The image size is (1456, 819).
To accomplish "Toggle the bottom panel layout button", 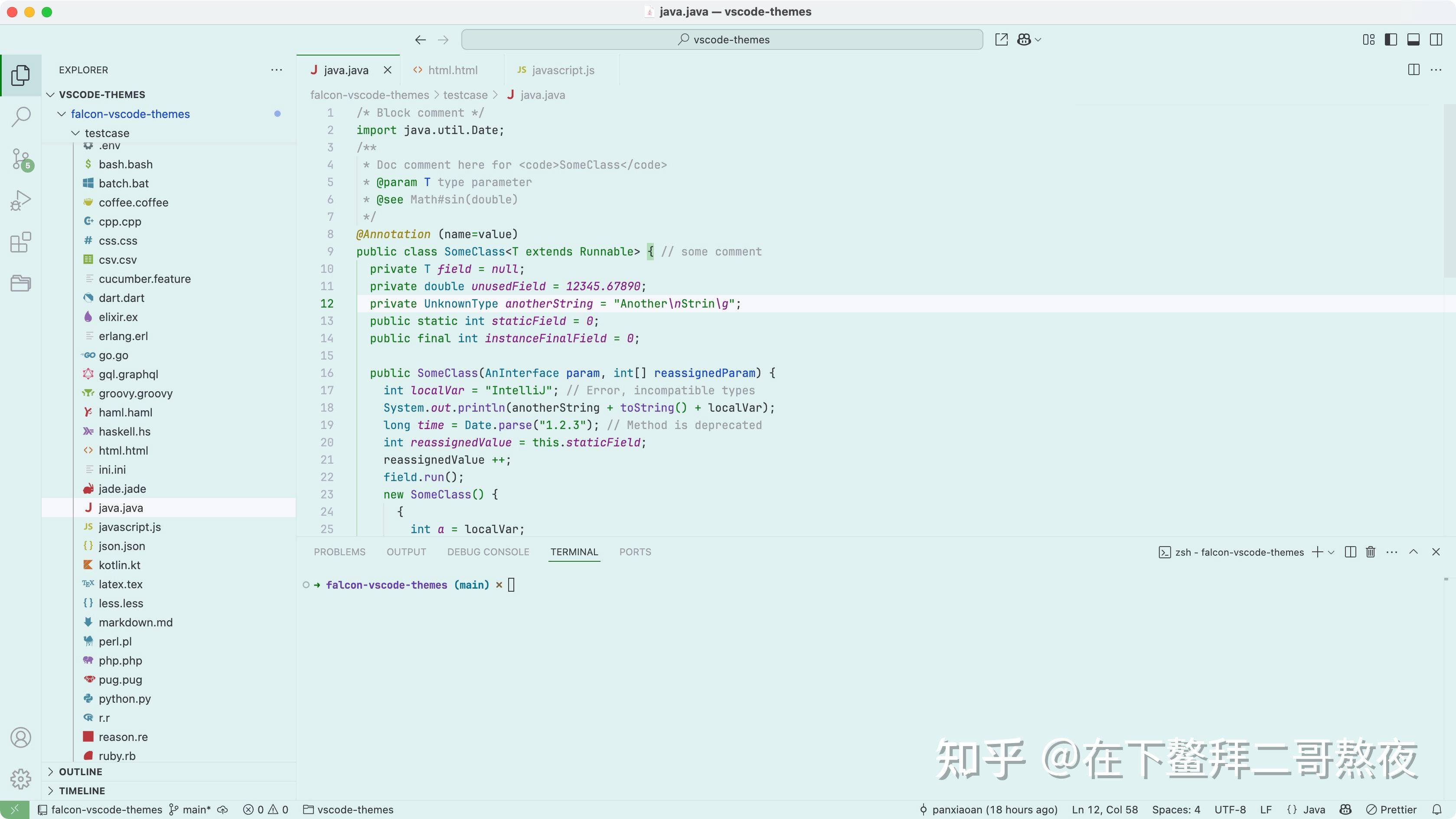I will [1413, 39].
